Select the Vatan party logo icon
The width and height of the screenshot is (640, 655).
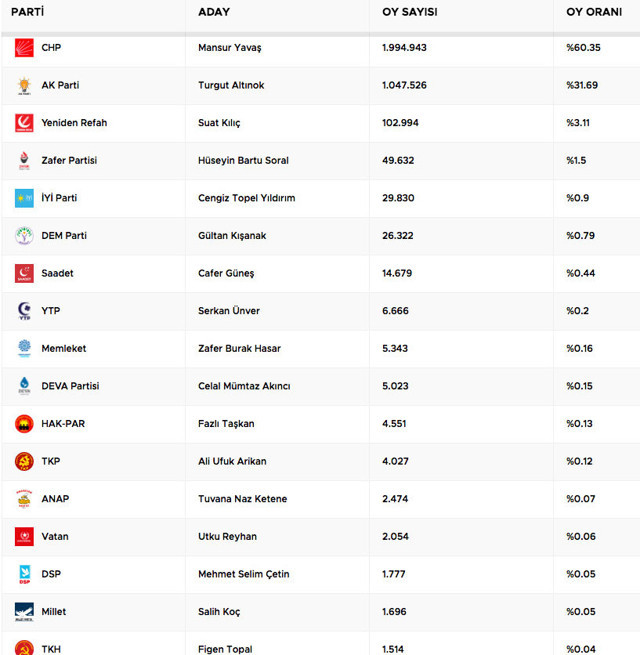pyautogui.click(x=24, y=536)
